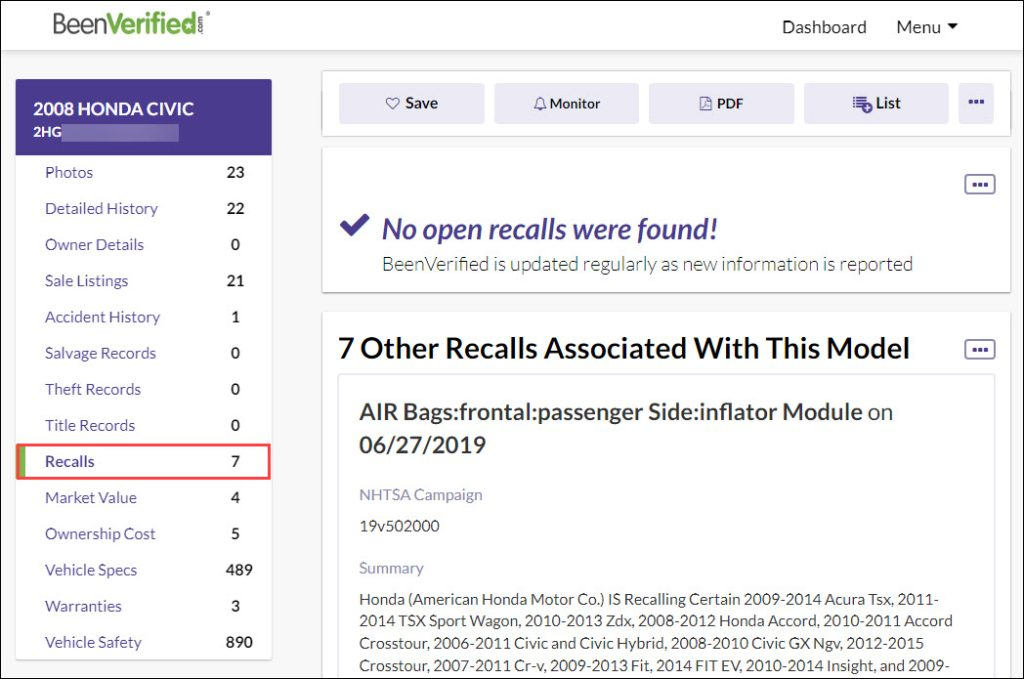Select Recalls in sidebar
Image resolution: width=1024 pixels, height=679 pixels.
click(x=143, y=462)
